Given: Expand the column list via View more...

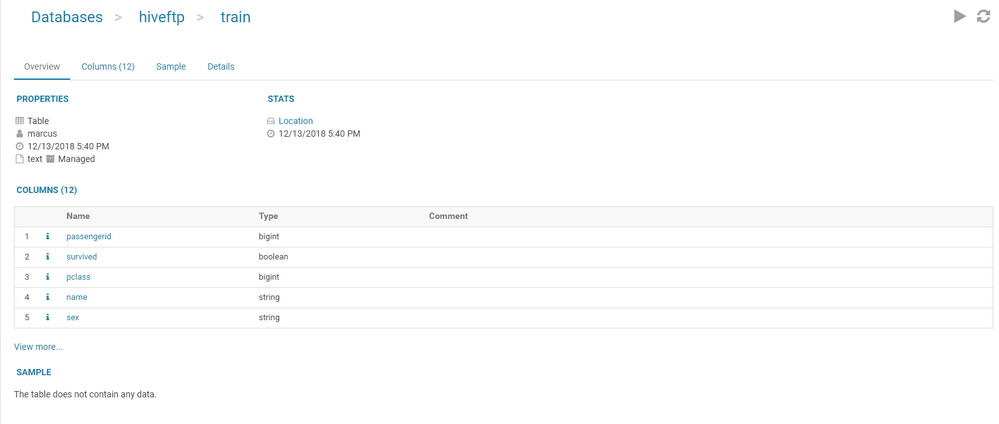Looking at the screenshot, I should 38,347.
